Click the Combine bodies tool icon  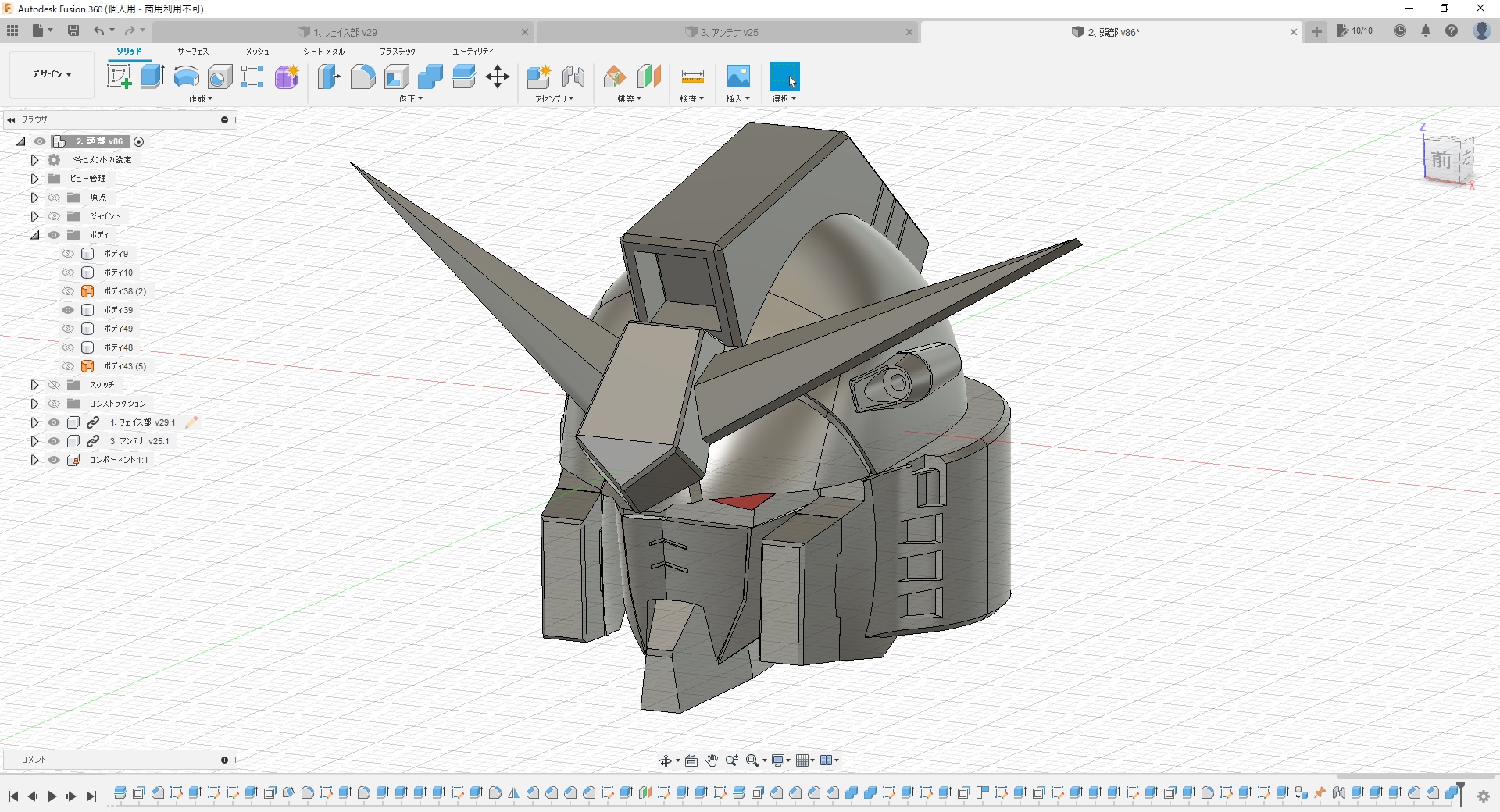pos(430,77)
